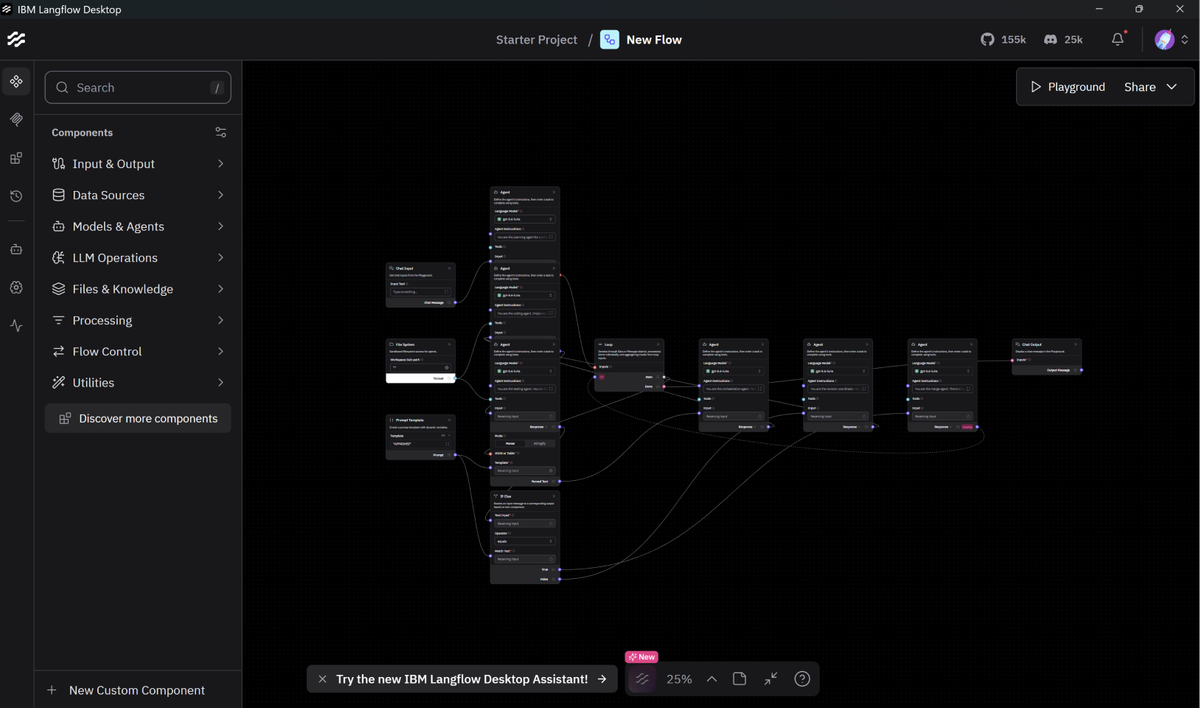This screenshot has height=708, width=1200.
Task: Open the notifications bell
Action: (x=1118, y=40)
